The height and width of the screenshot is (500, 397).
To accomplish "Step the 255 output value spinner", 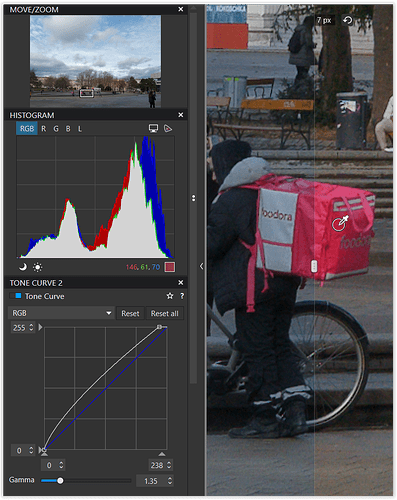I will pyautogui.click(x=31, y=328).
